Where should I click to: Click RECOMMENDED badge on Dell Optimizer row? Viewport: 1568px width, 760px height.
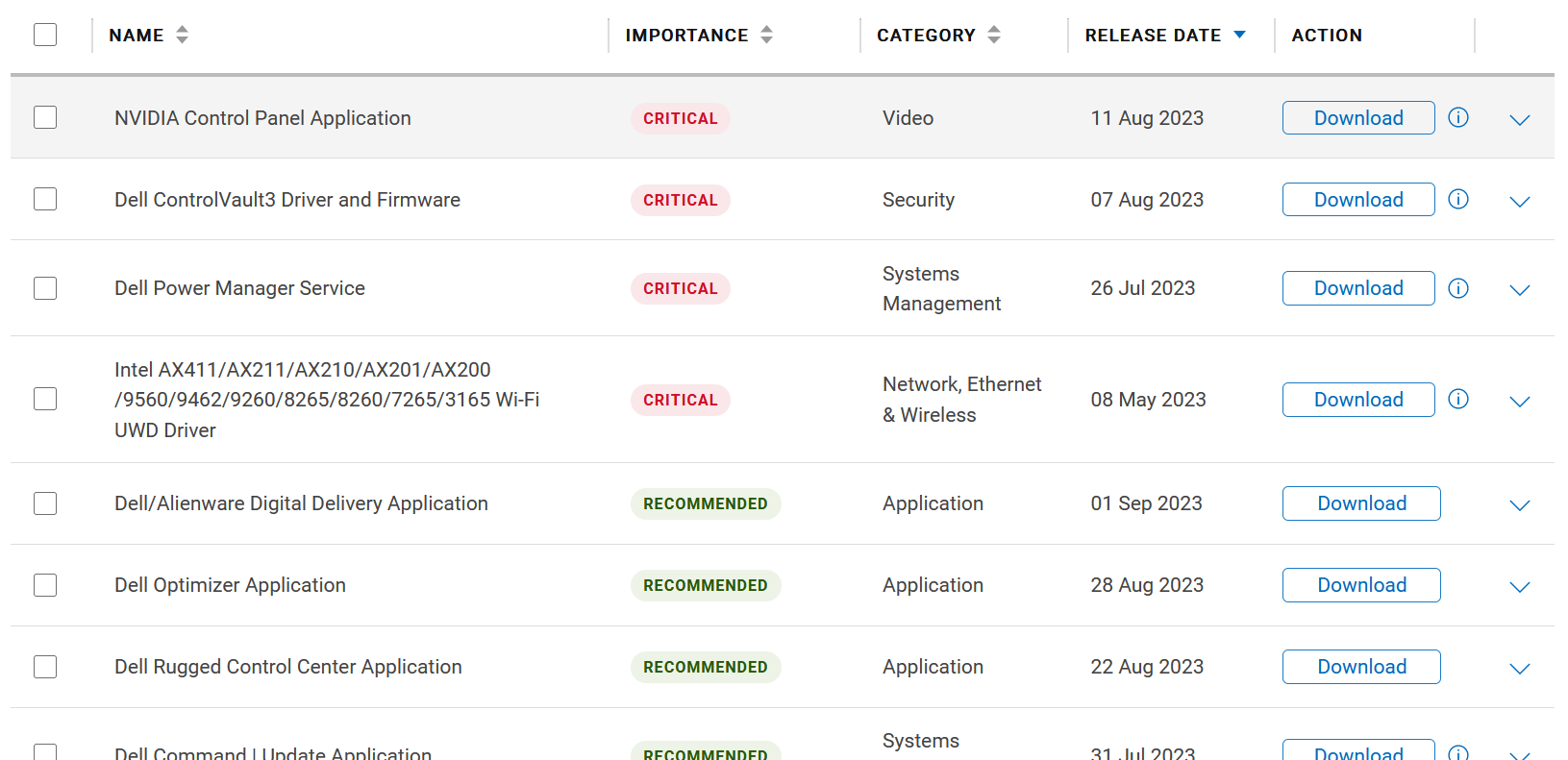[x=706, y=585]
